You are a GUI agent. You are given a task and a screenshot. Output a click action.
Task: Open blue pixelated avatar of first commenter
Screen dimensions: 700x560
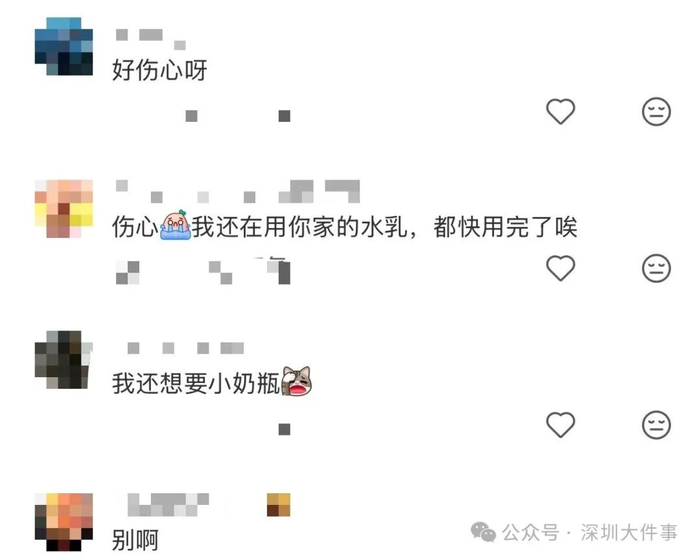pyautogui.click(x=64, y=46)
